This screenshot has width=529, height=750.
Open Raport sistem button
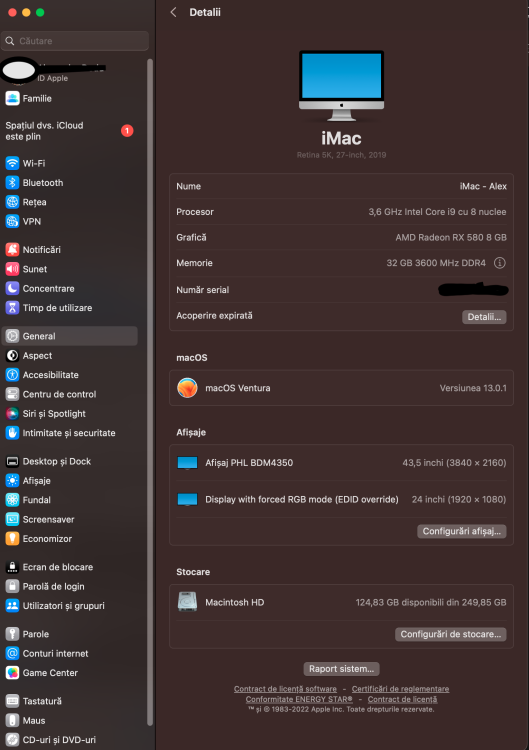click(x=342, y=669)
